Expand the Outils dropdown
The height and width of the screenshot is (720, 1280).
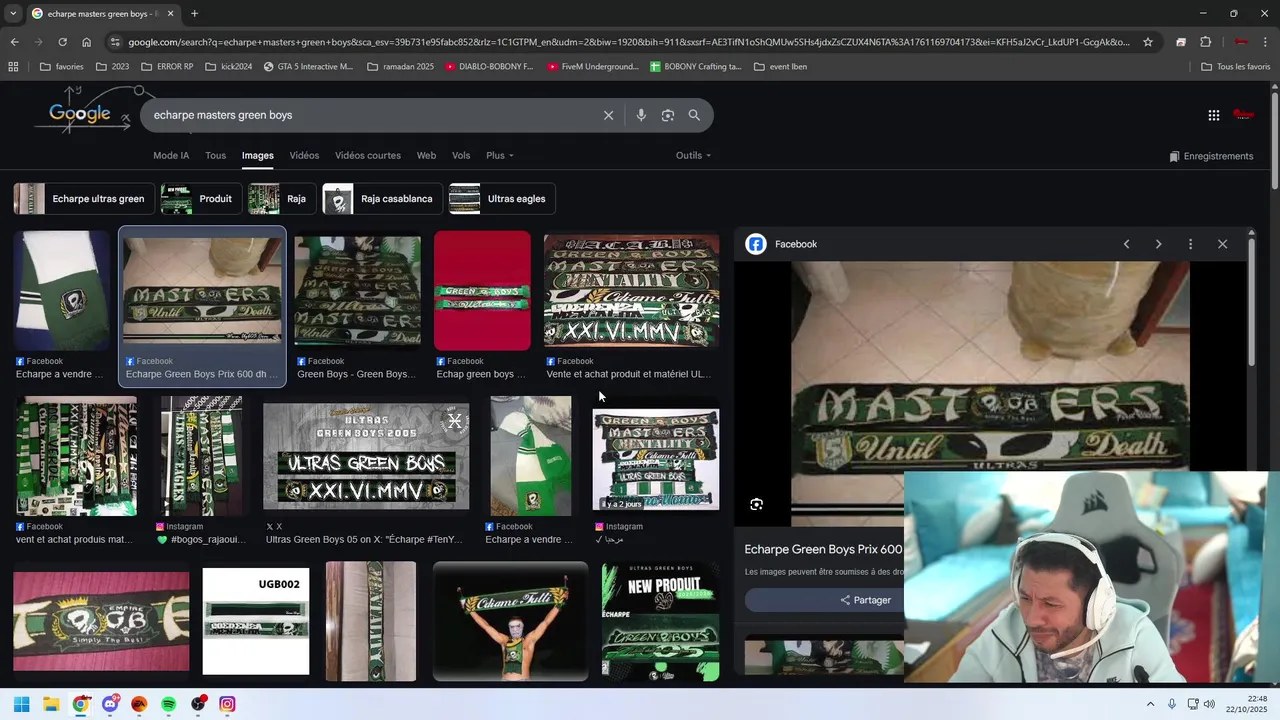(x=693, y=156)
